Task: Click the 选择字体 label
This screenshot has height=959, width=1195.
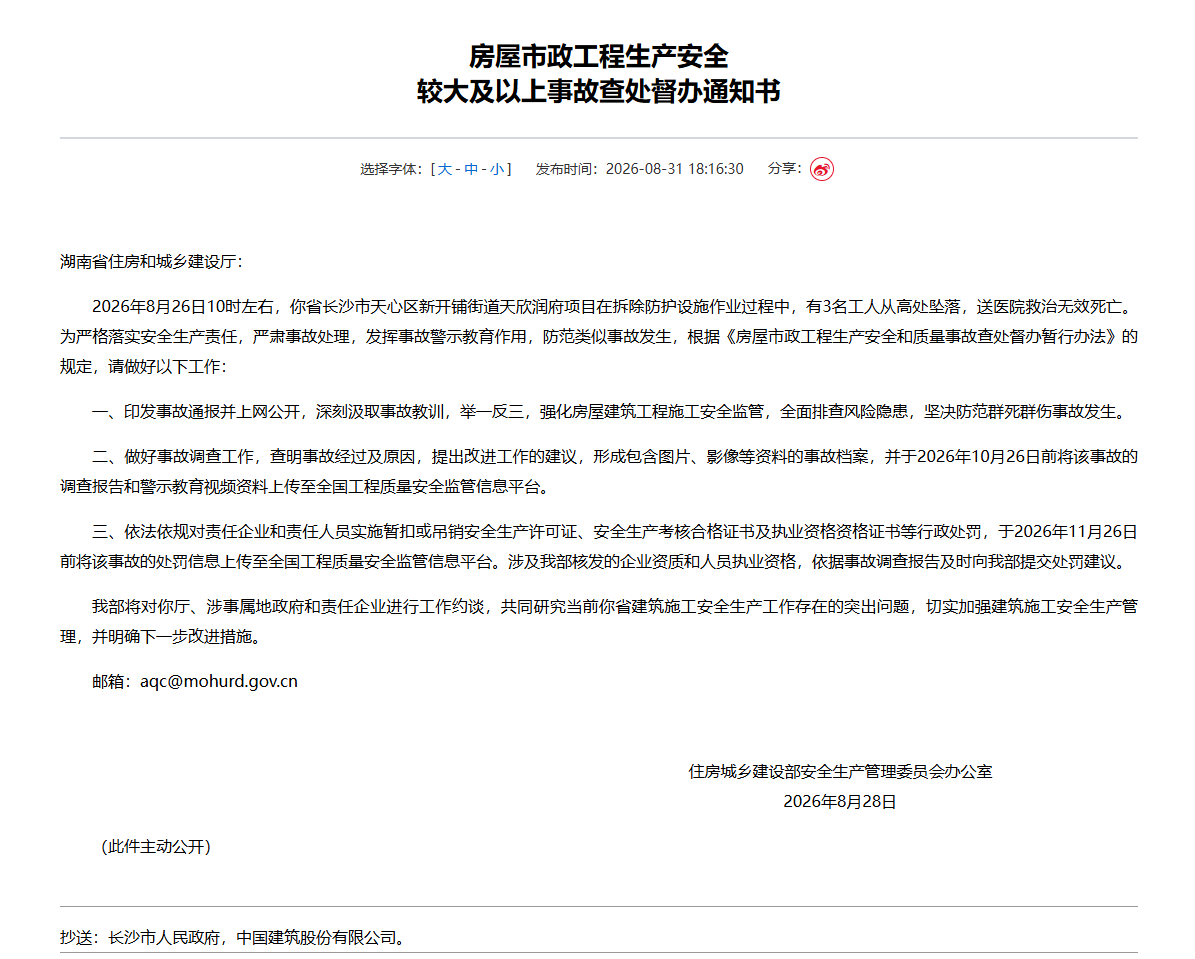Action: (x=391, y=169)
